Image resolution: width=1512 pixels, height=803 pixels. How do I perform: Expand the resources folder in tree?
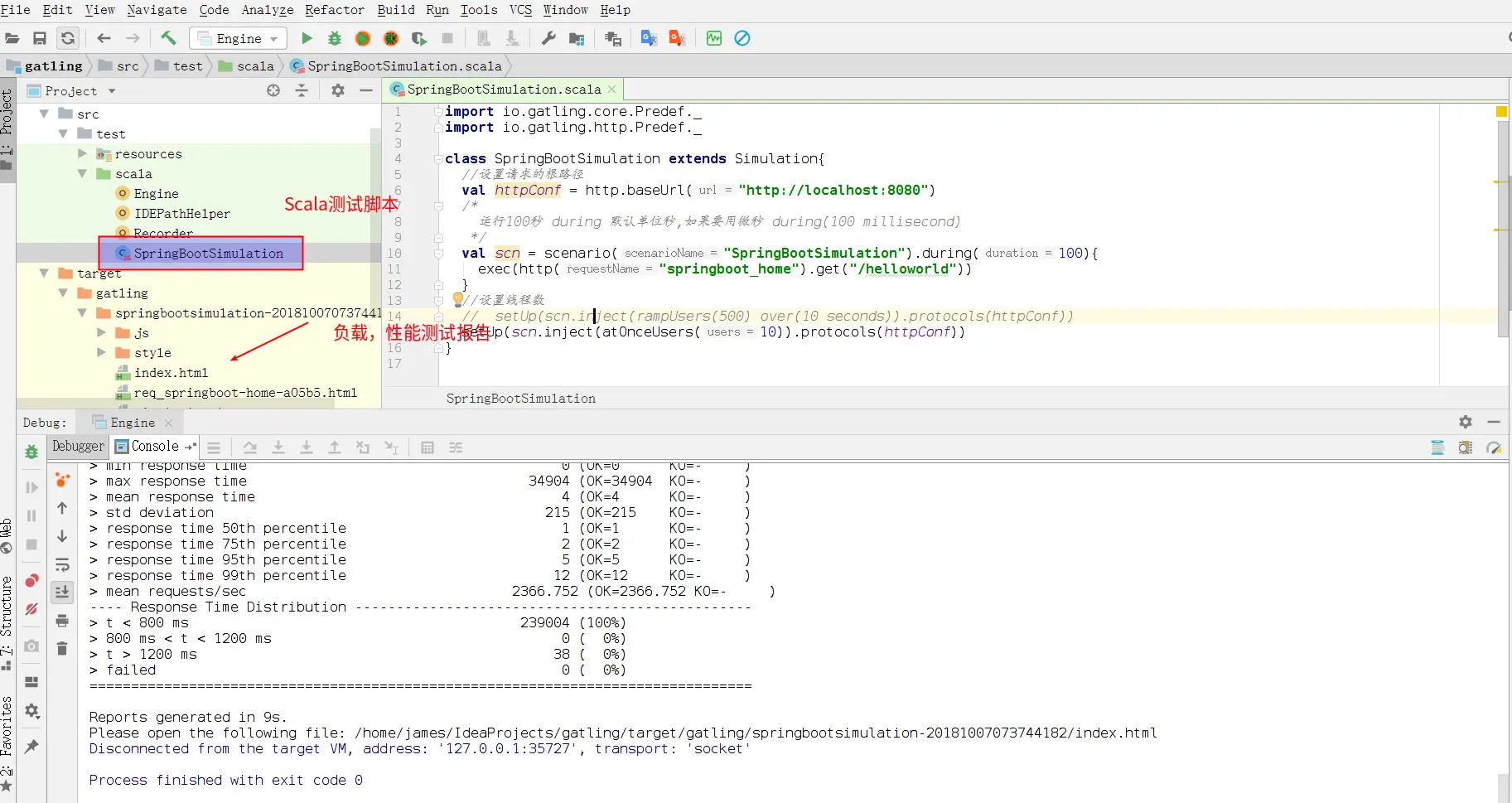[82, 153]
